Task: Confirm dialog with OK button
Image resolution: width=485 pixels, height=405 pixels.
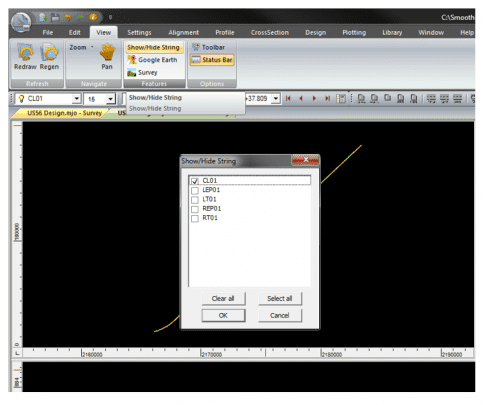Action: click(223, 315)
